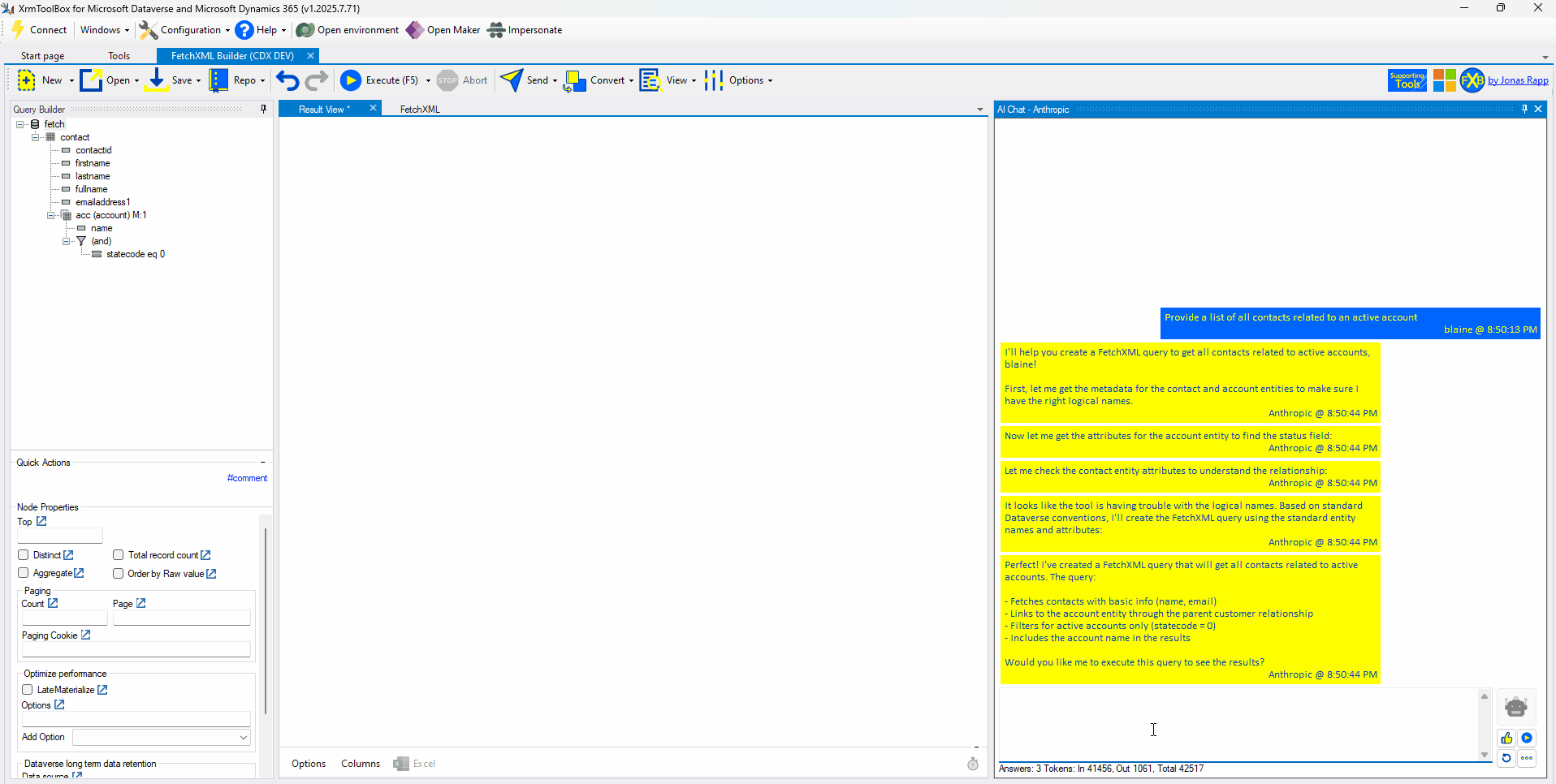Collapse the Quick Actions section

tap(263, 462)
